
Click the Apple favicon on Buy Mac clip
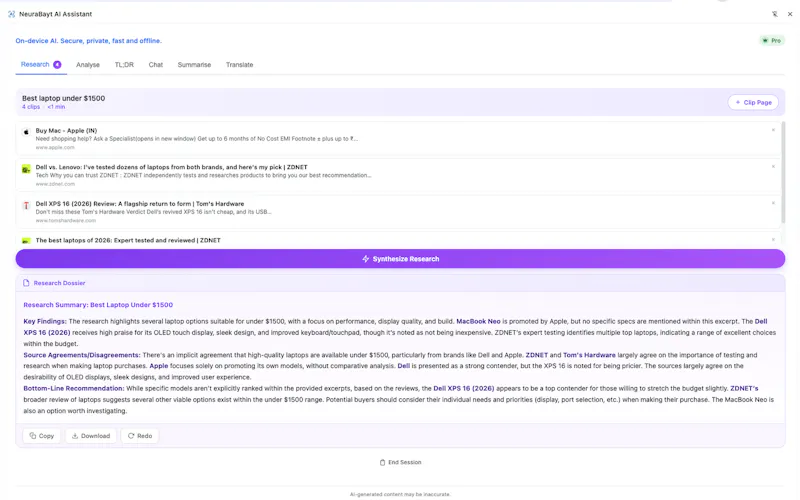pyautogui.click(x=26, y=132)
